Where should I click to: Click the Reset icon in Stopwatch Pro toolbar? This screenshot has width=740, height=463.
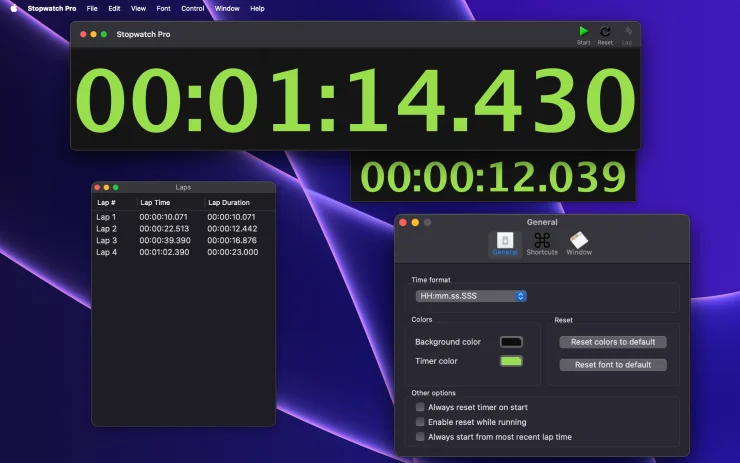point(605,32)
